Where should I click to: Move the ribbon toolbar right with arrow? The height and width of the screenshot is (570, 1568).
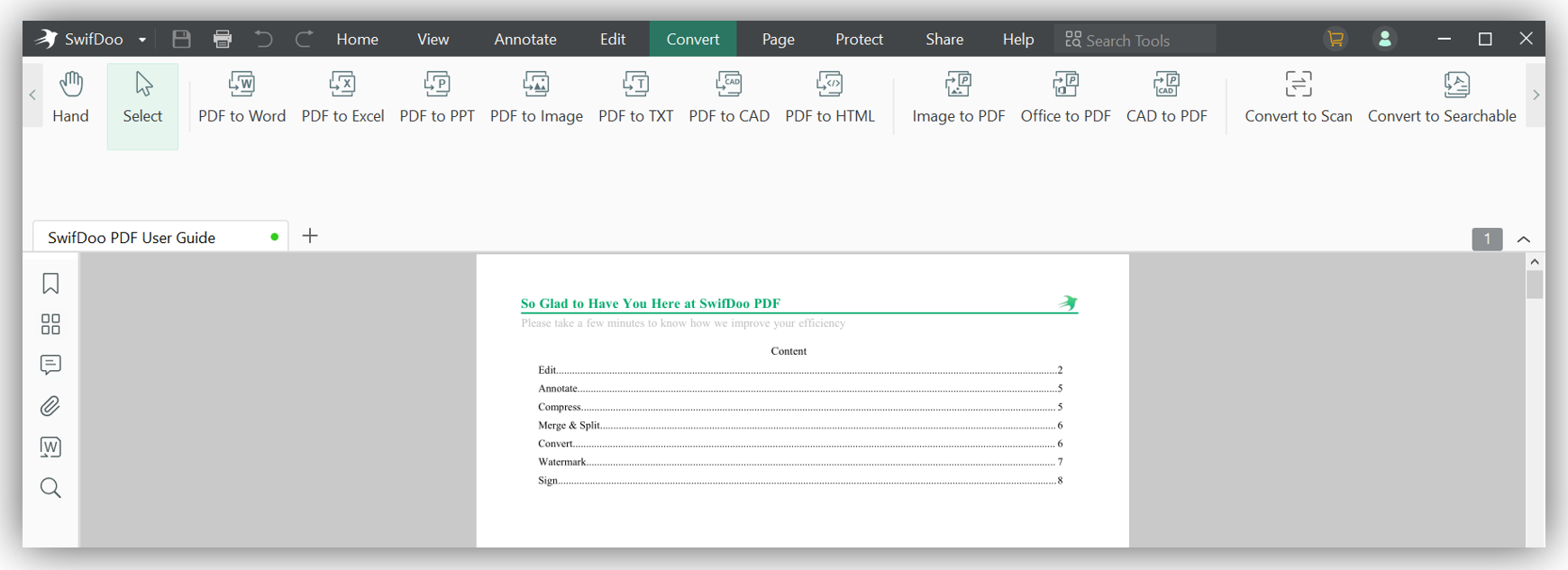pos(1536,95)
